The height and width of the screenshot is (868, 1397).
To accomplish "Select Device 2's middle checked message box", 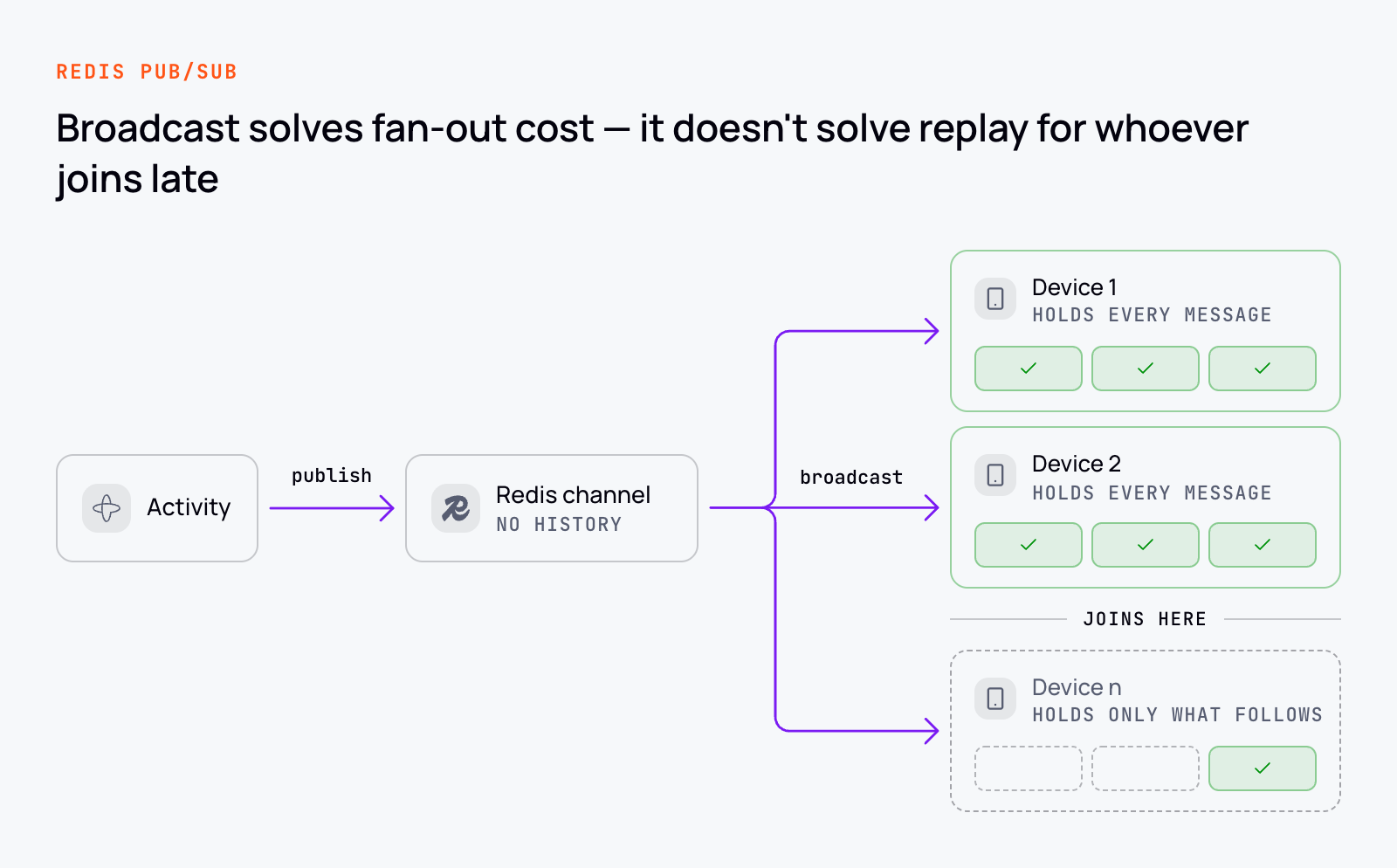I will [x=1146, y=545].
